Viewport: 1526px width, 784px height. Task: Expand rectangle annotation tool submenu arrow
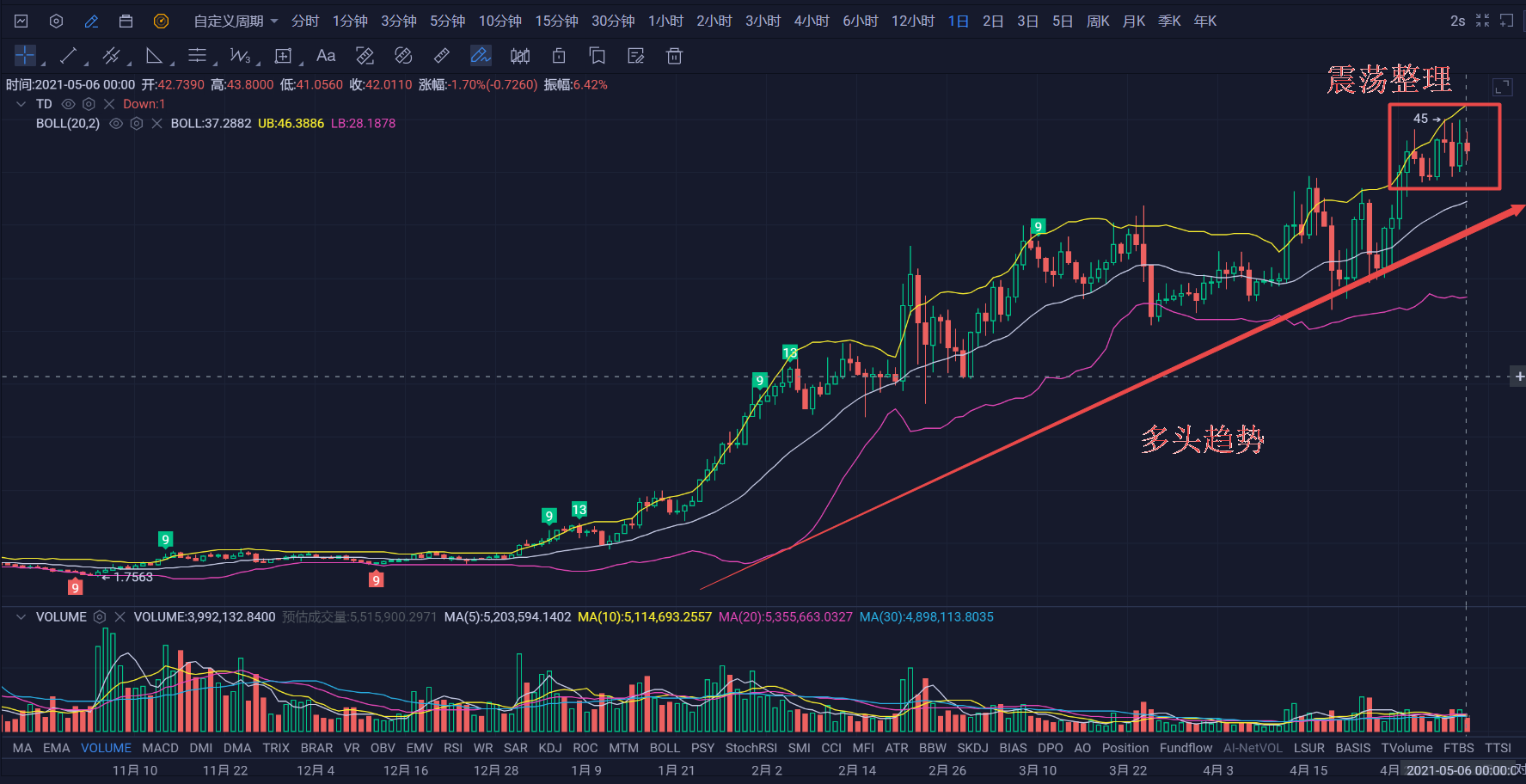(x=301, y=63)
